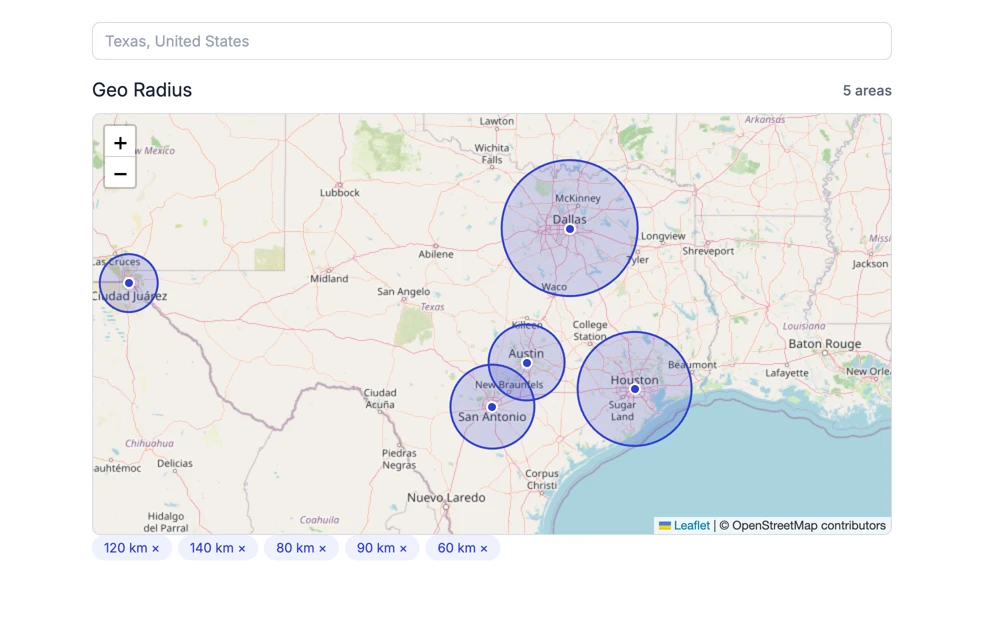
Task: Focus the Texas, United States search field
Action: pyautogui.click(x=492, y=41)
